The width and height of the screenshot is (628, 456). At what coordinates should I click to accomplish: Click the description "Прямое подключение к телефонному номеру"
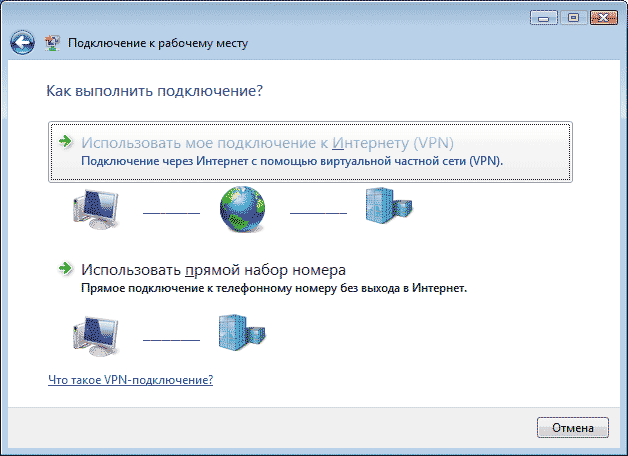[x=274, y=287]
